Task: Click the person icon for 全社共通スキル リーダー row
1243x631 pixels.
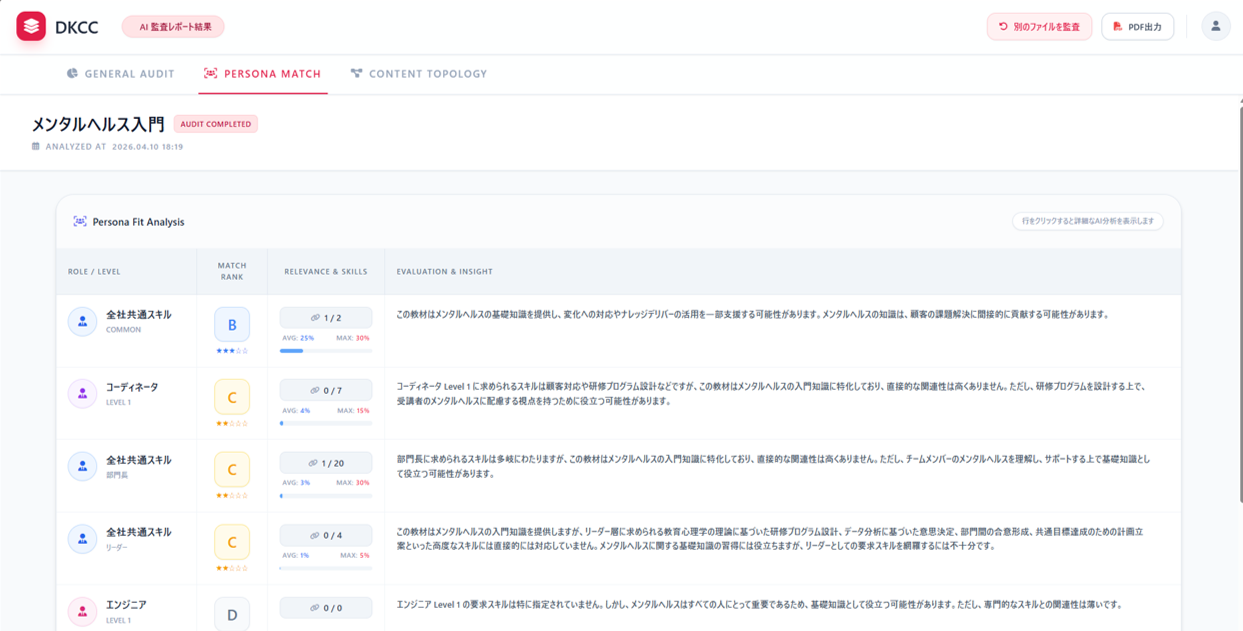Action: coord(82,539)
